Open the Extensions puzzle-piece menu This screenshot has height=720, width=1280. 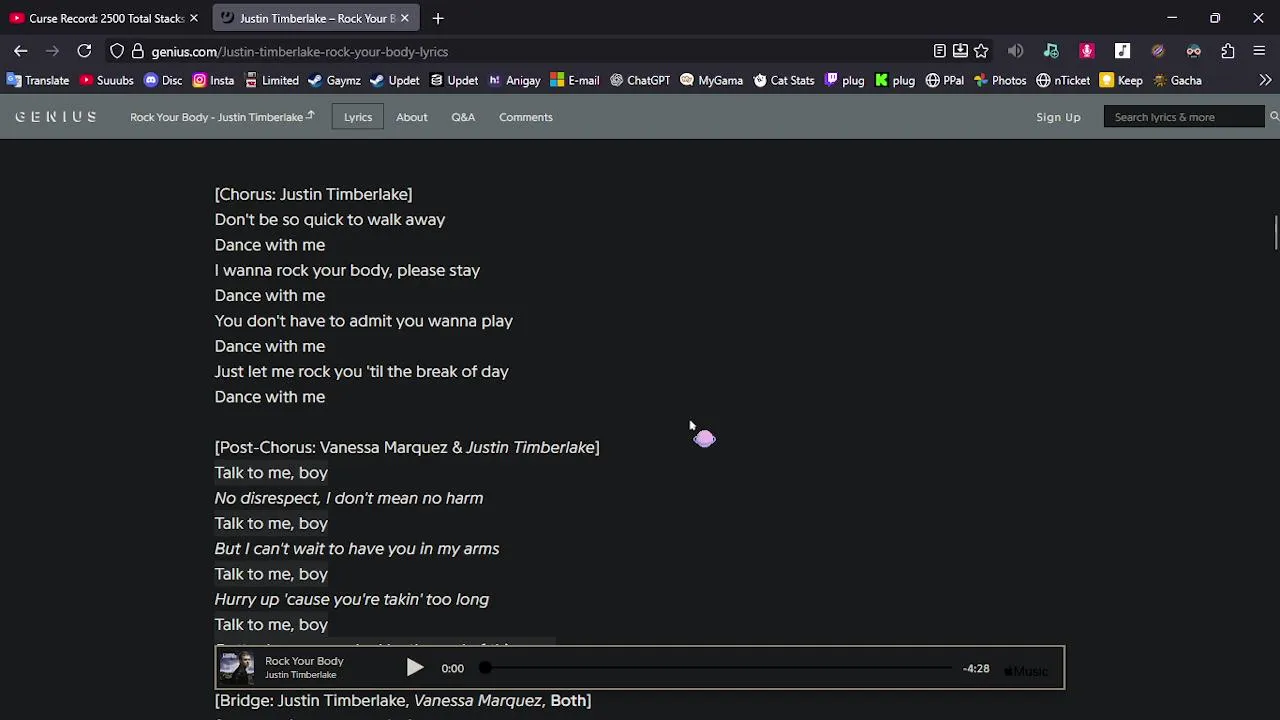[x=1228, y=51]
